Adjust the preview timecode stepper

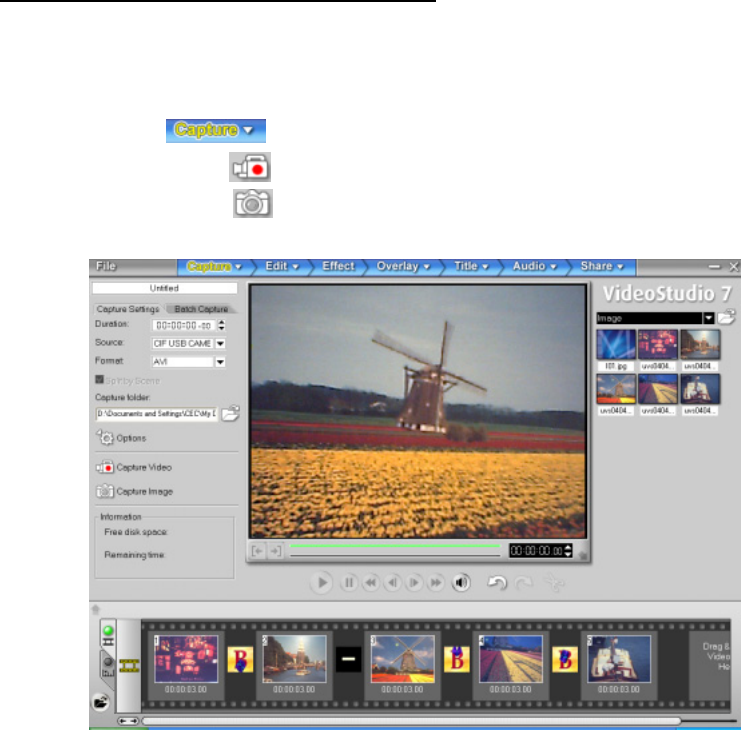coord(568,550)
